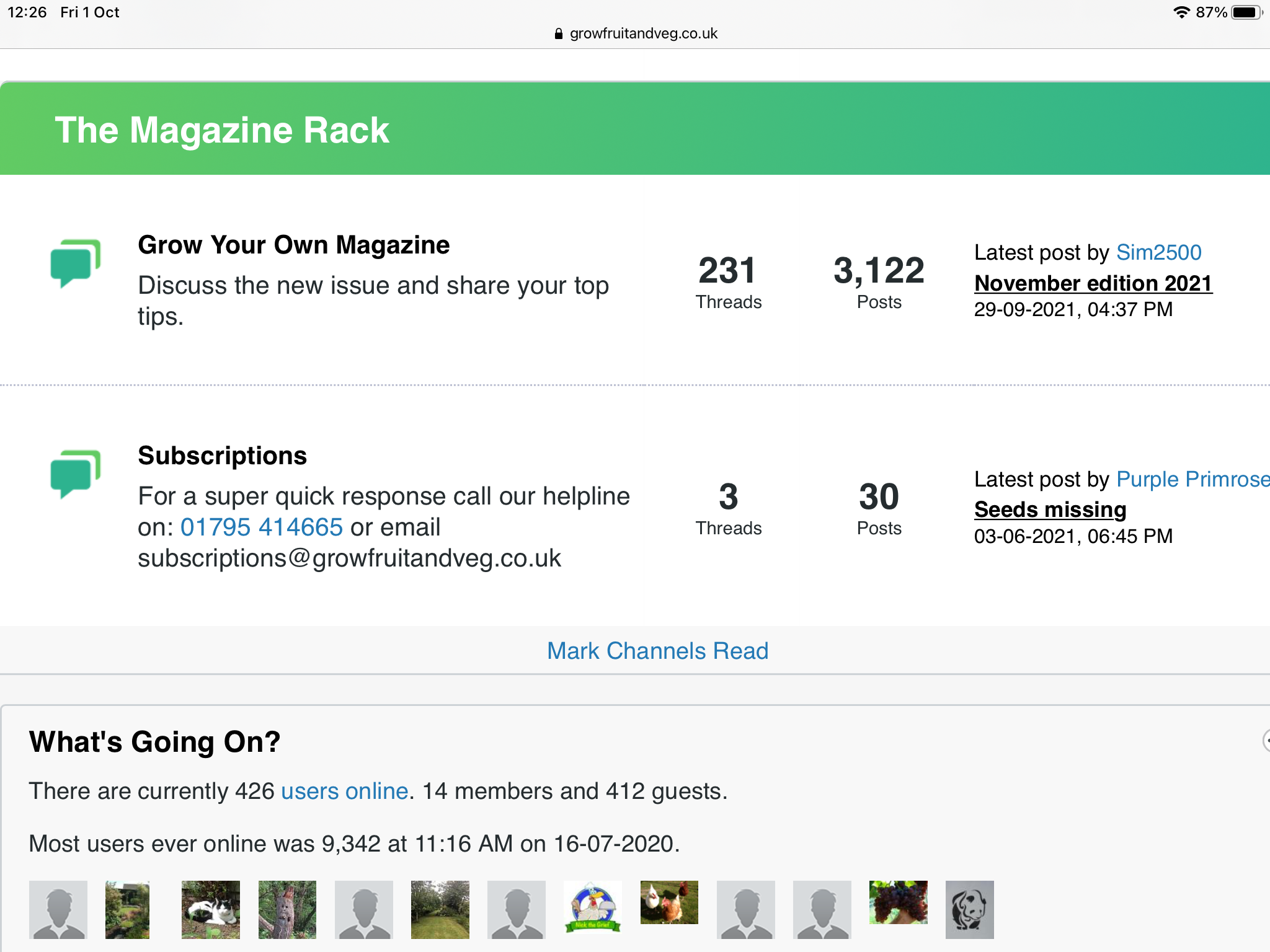Open the carved tree trunk avatar
This screenshot has width=1270, height=952.
point(287,909)
